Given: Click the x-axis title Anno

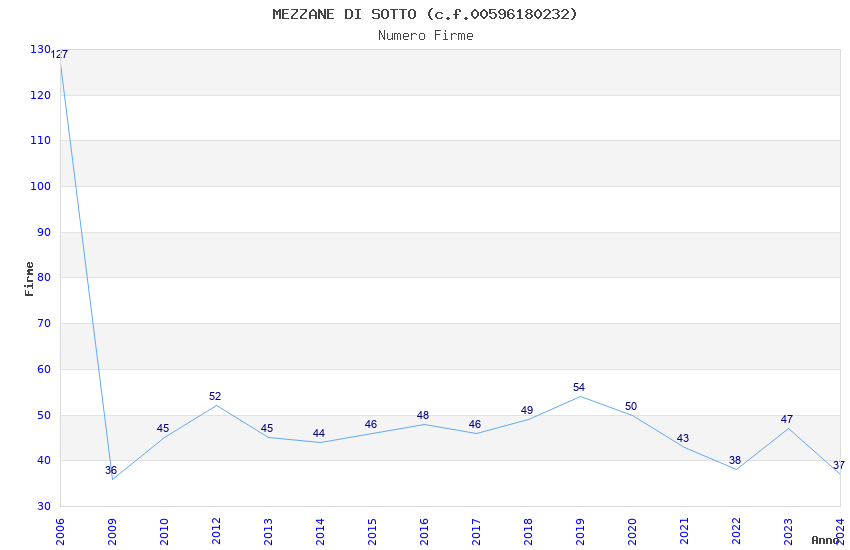Looking at the screenshot, I should (825, 540).
